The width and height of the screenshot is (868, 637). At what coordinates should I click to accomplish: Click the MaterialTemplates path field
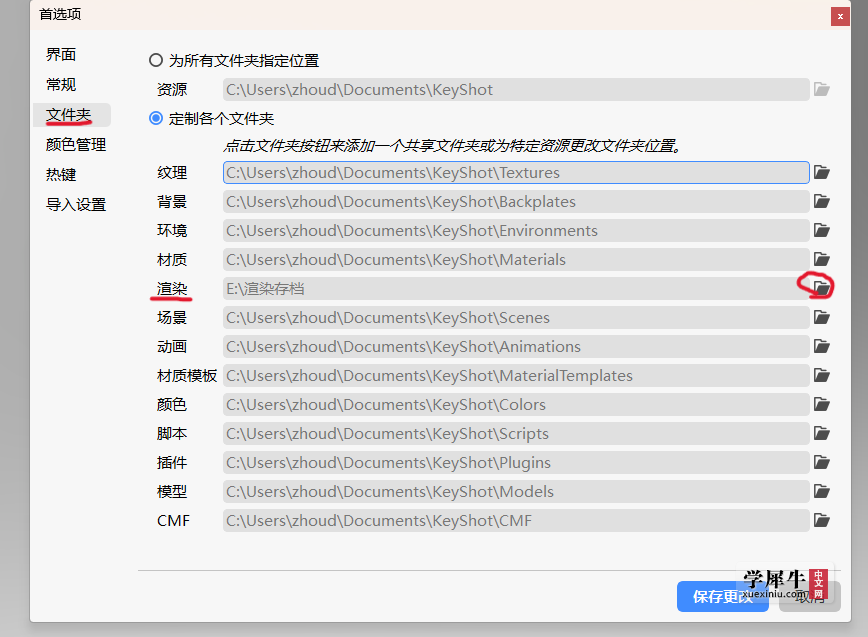(516, 375)
